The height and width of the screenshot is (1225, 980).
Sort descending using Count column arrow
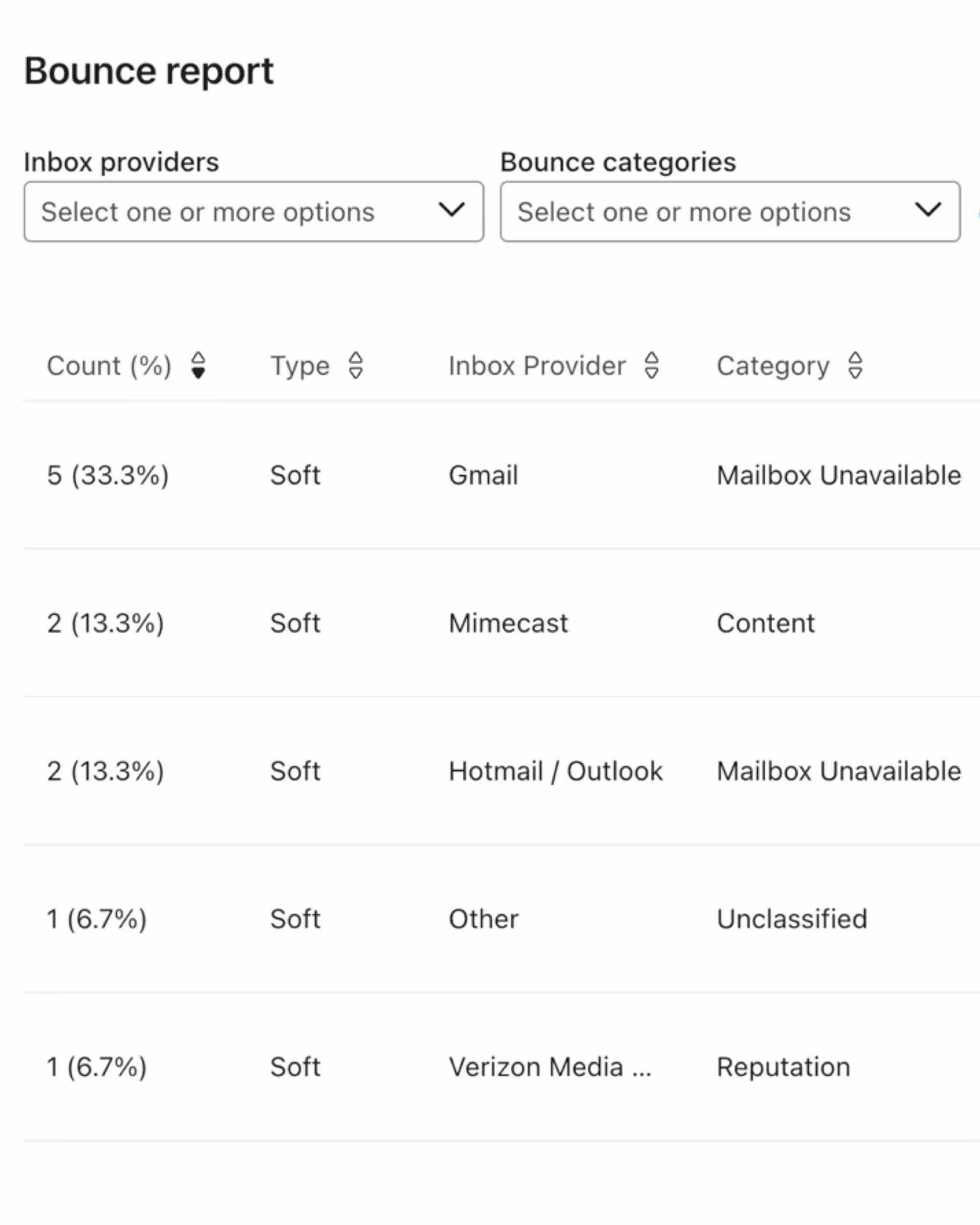click(x=198, y=373)
